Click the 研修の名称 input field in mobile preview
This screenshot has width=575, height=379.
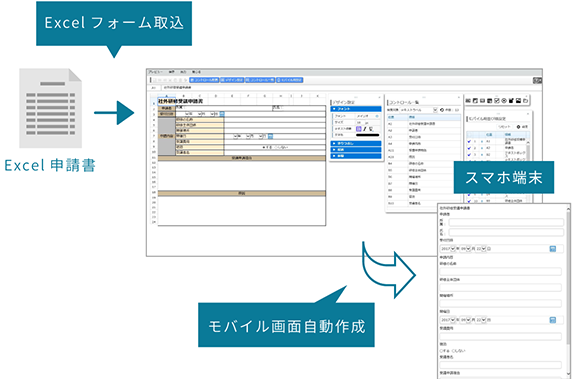point(501,272)
